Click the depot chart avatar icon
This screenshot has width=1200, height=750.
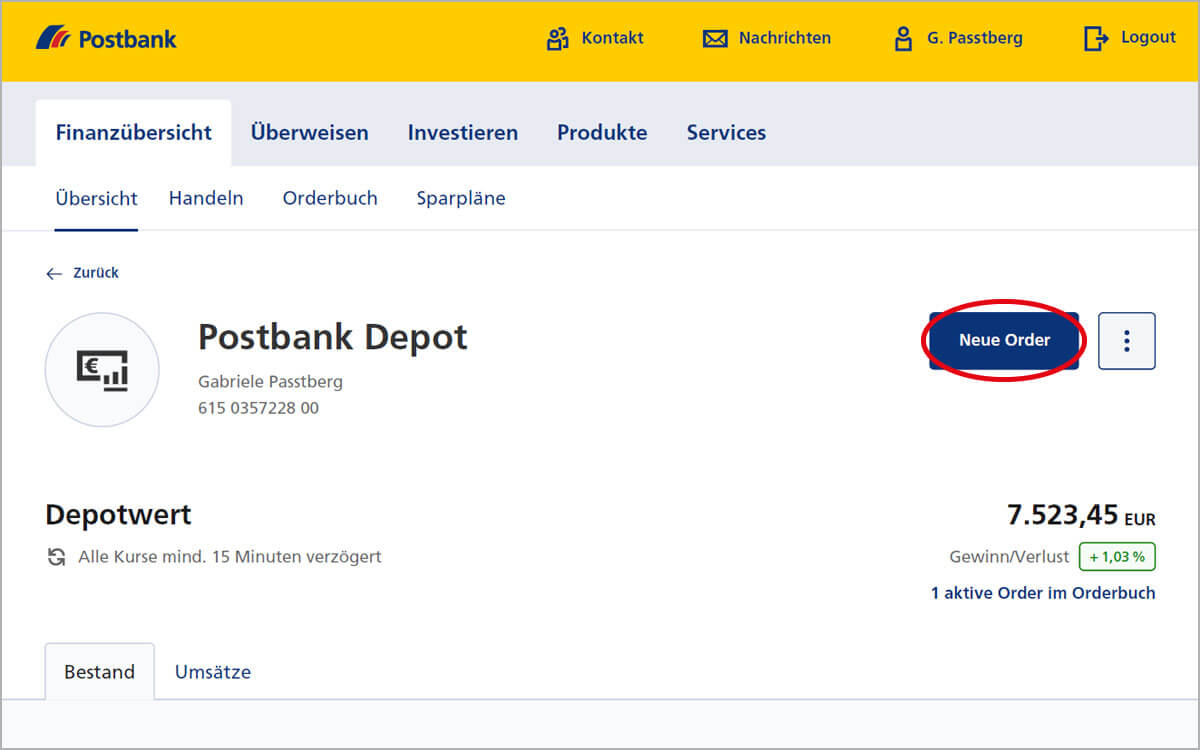(102, 370)
